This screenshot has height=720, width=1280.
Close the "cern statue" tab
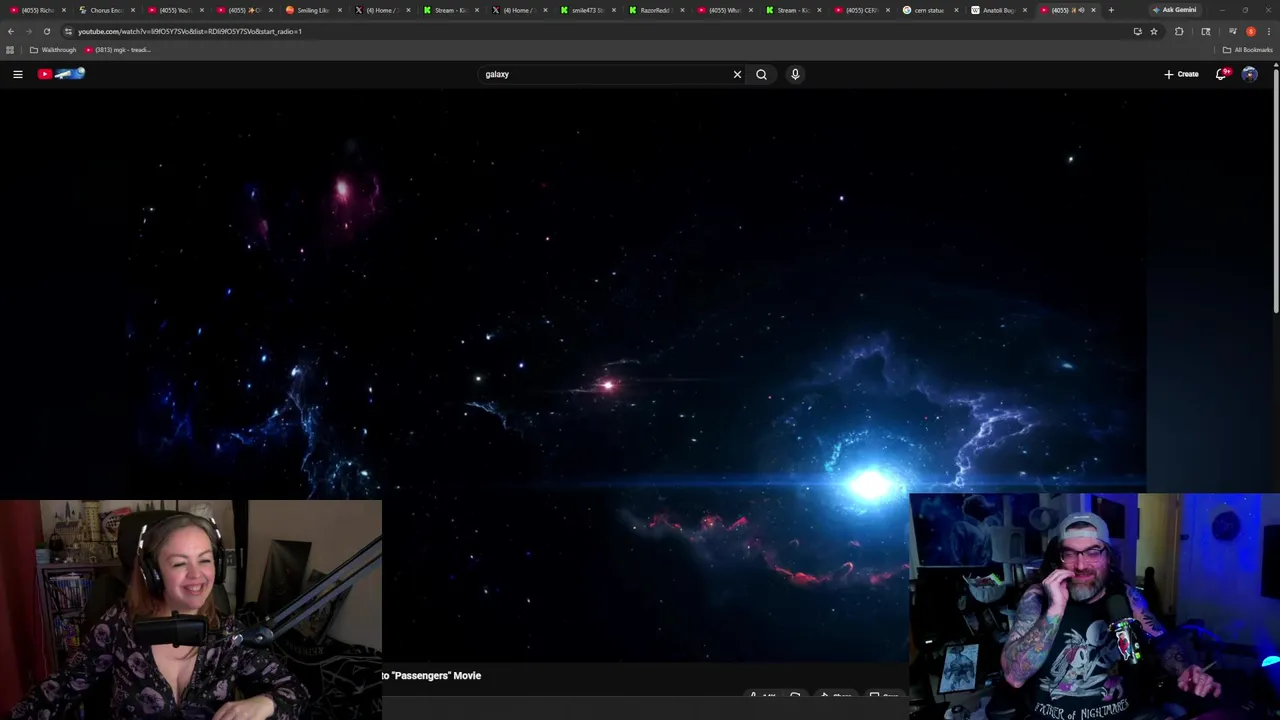[956, 10]
